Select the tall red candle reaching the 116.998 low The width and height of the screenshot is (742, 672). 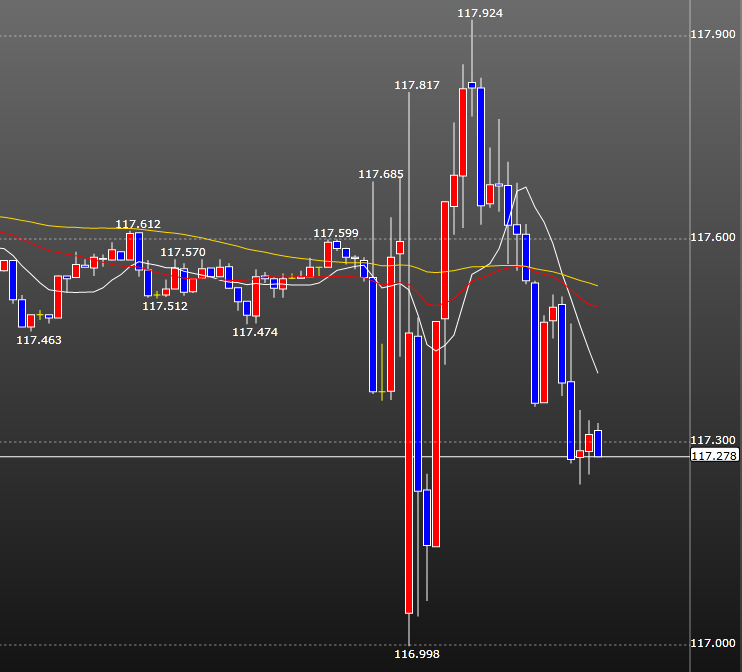pyautogui.click(x=409, y=473)
